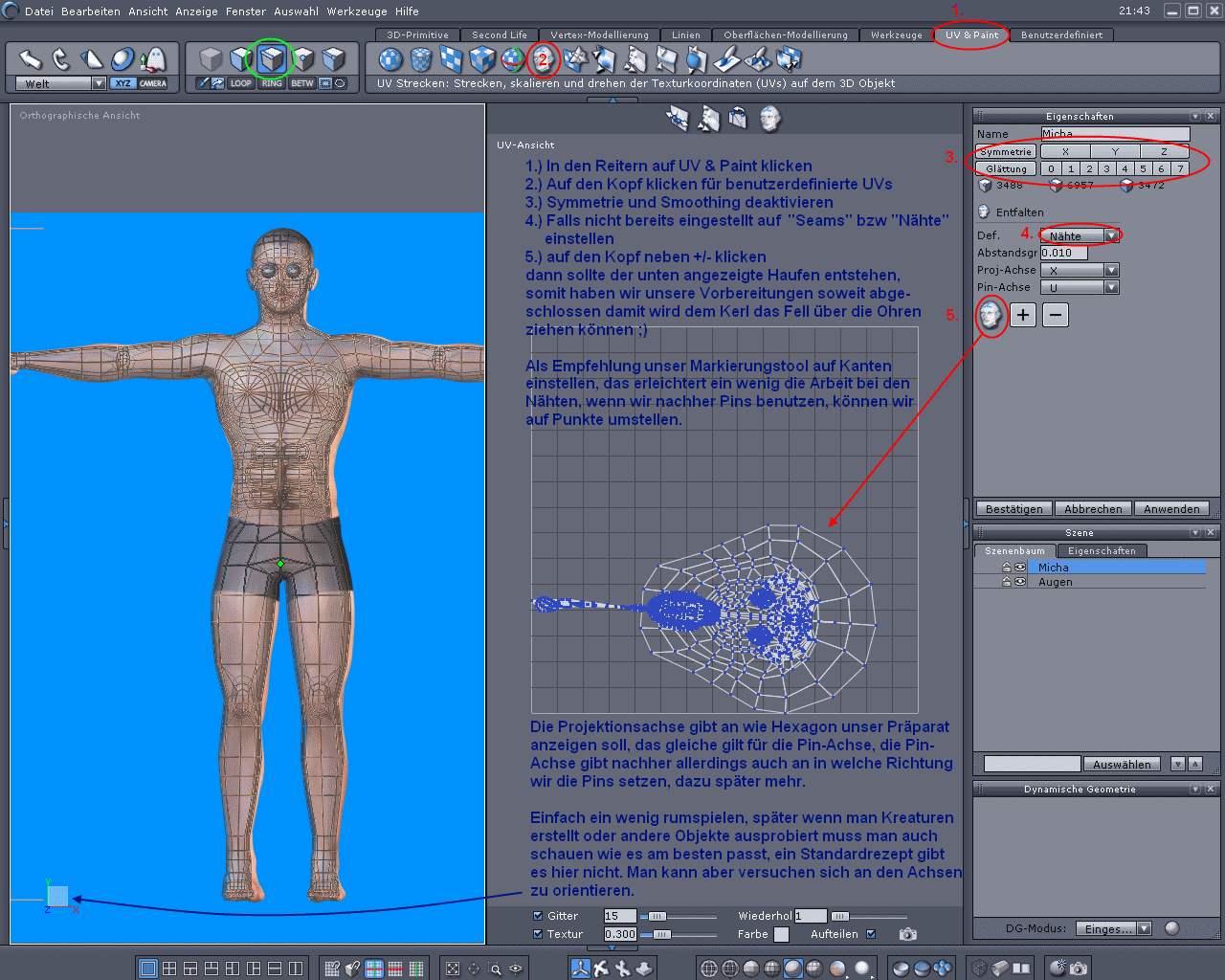1225x980 pixels.
Task: Switch to the Vertex-Modellierung tab
Action: click(599, 35)
